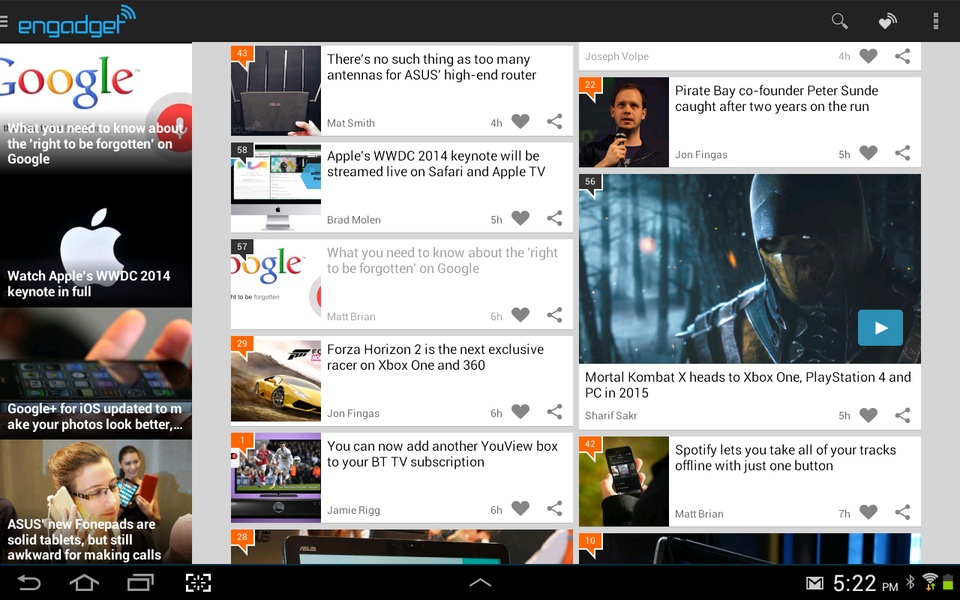
Task: Favorite the Spotify offline tracks article
Action: point(868,512)
